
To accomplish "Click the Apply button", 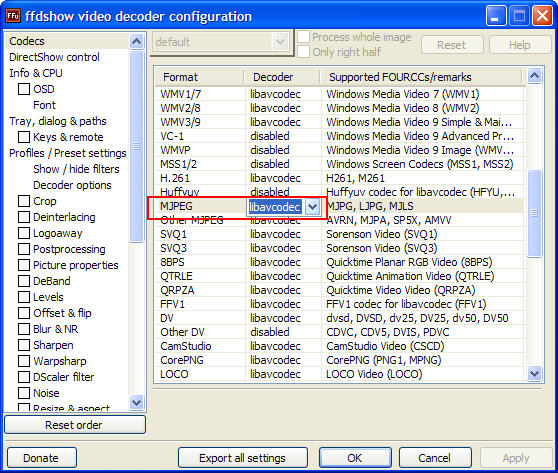I will coord(516,458).
